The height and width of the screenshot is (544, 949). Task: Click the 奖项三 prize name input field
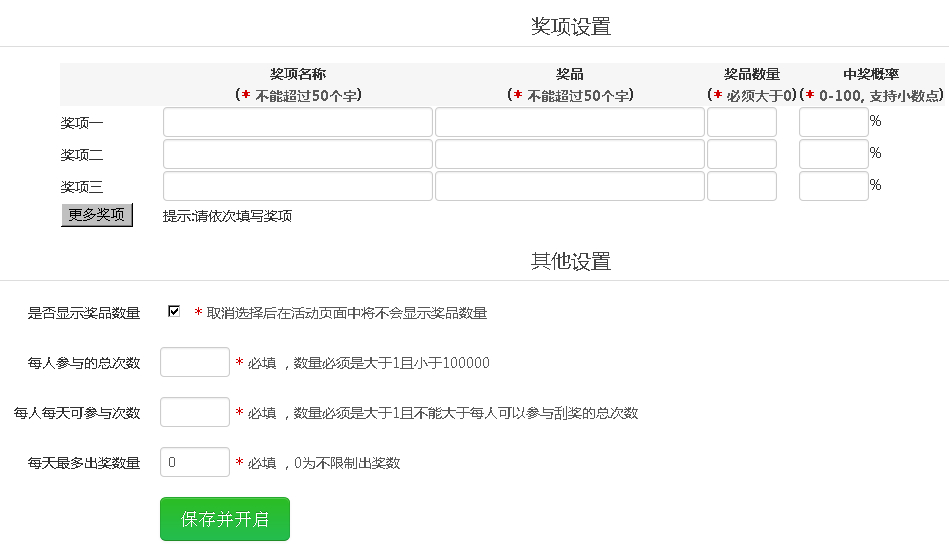tap(297, 187)
